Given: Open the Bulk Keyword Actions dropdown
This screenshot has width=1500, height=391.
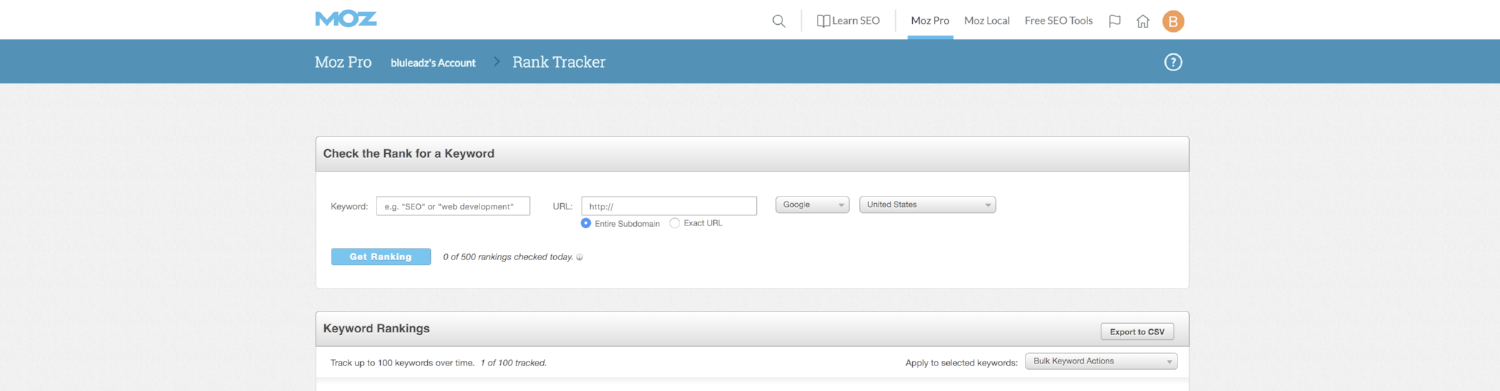Looking at the screenshot, I should coord(1101,361).
